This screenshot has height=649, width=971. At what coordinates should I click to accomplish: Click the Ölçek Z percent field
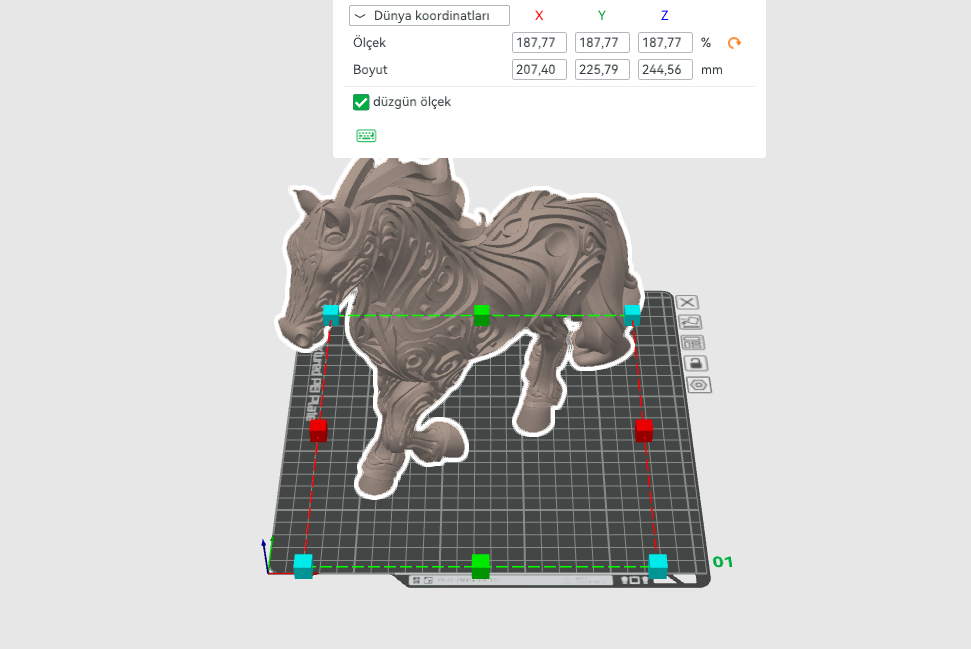(x=665, y=43)
